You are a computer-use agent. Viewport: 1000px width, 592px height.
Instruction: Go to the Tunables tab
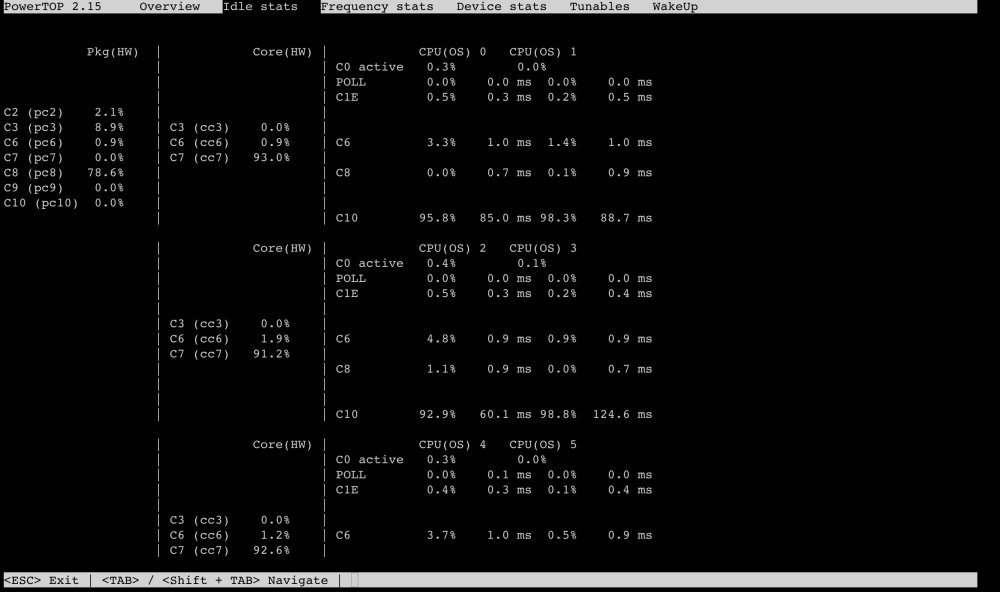coord(599,6)
